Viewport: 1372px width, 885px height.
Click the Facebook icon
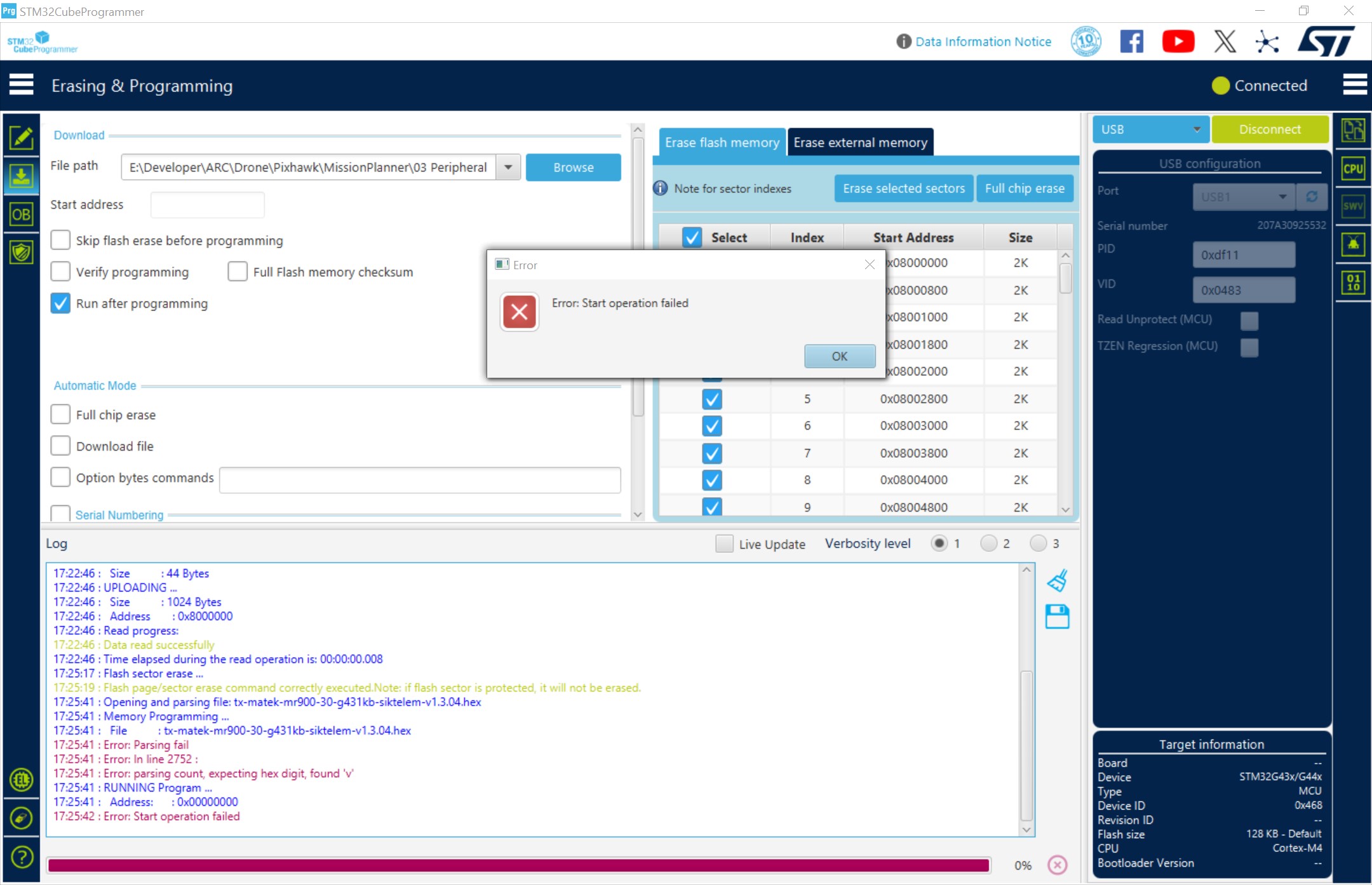pyautogui.click(x=1131, y=42)
